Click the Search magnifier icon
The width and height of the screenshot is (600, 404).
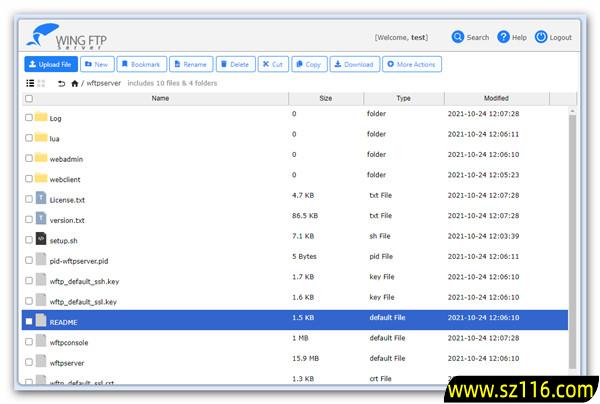458,37
